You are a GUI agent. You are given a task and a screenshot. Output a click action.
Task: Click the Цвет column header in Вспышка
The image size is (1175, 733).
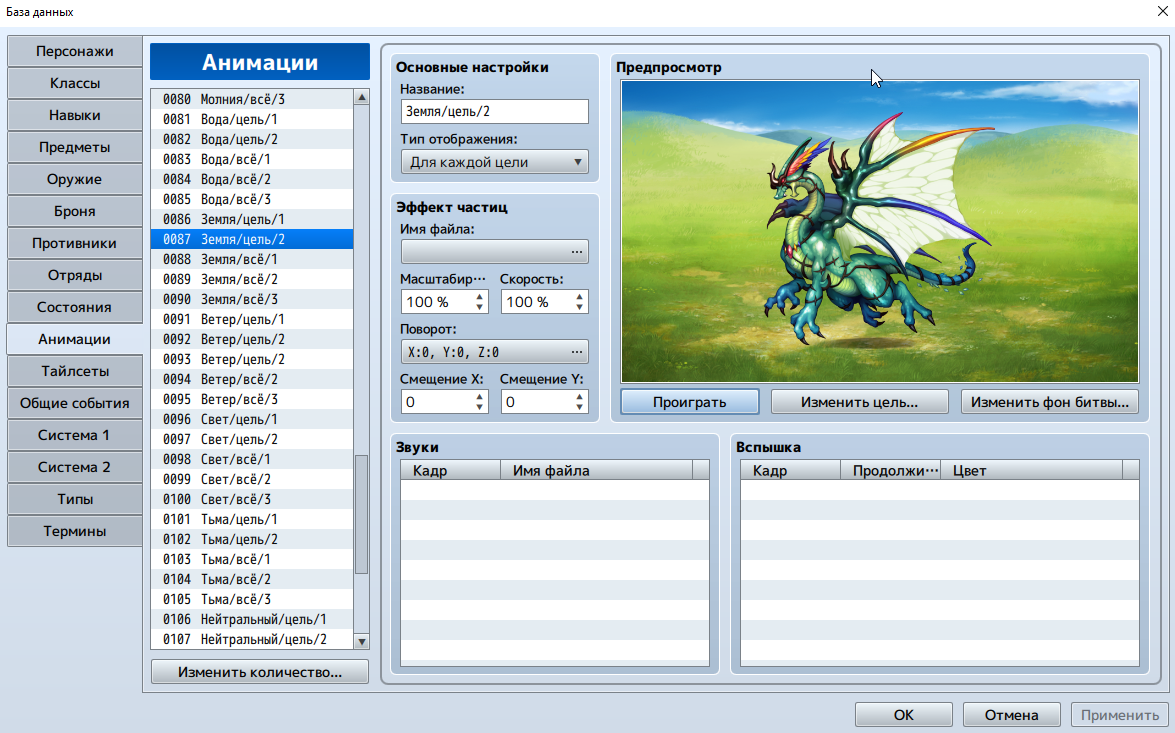(x=1031, y=471)
